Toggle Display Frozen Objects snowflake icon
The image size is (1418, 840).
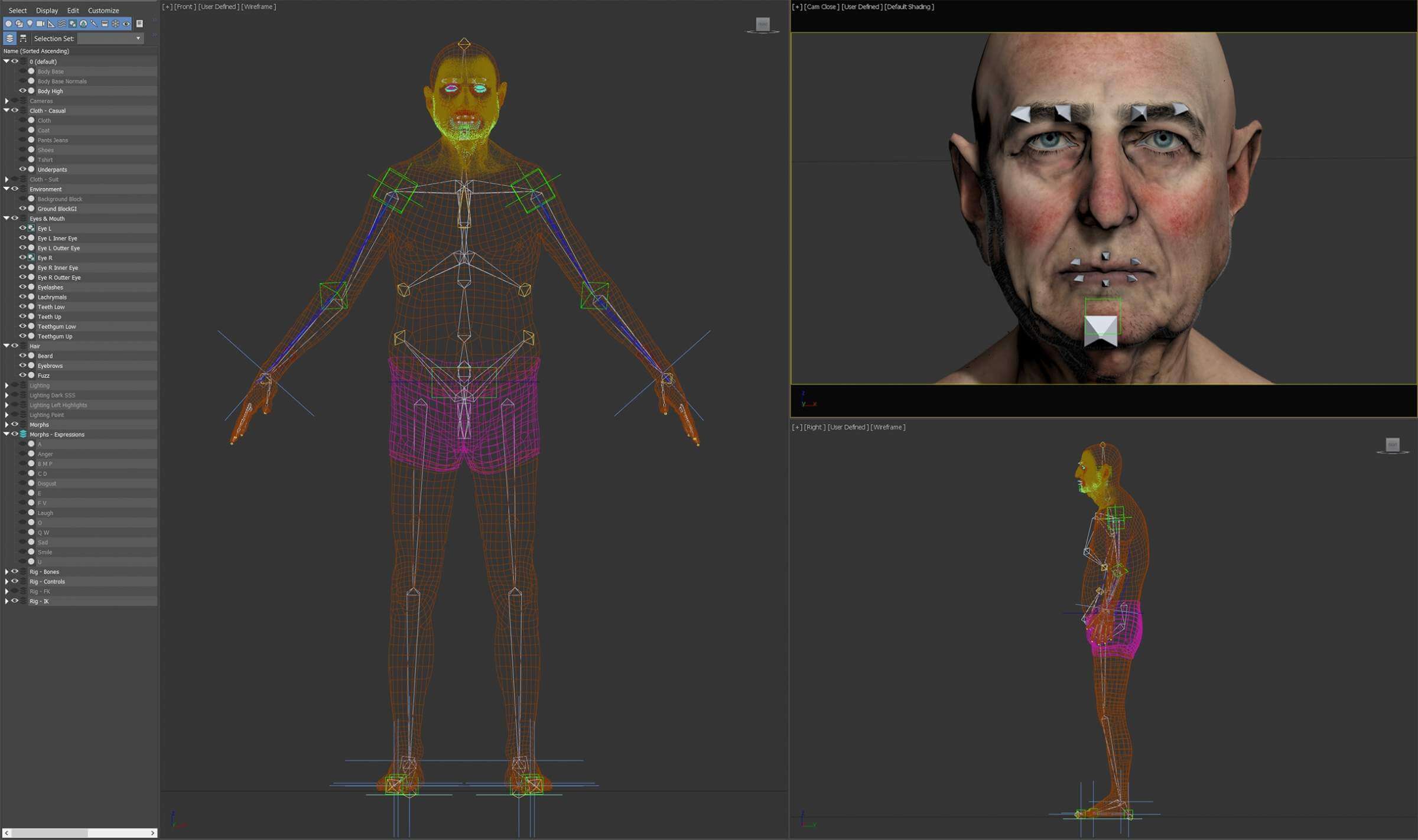[115, 24]
